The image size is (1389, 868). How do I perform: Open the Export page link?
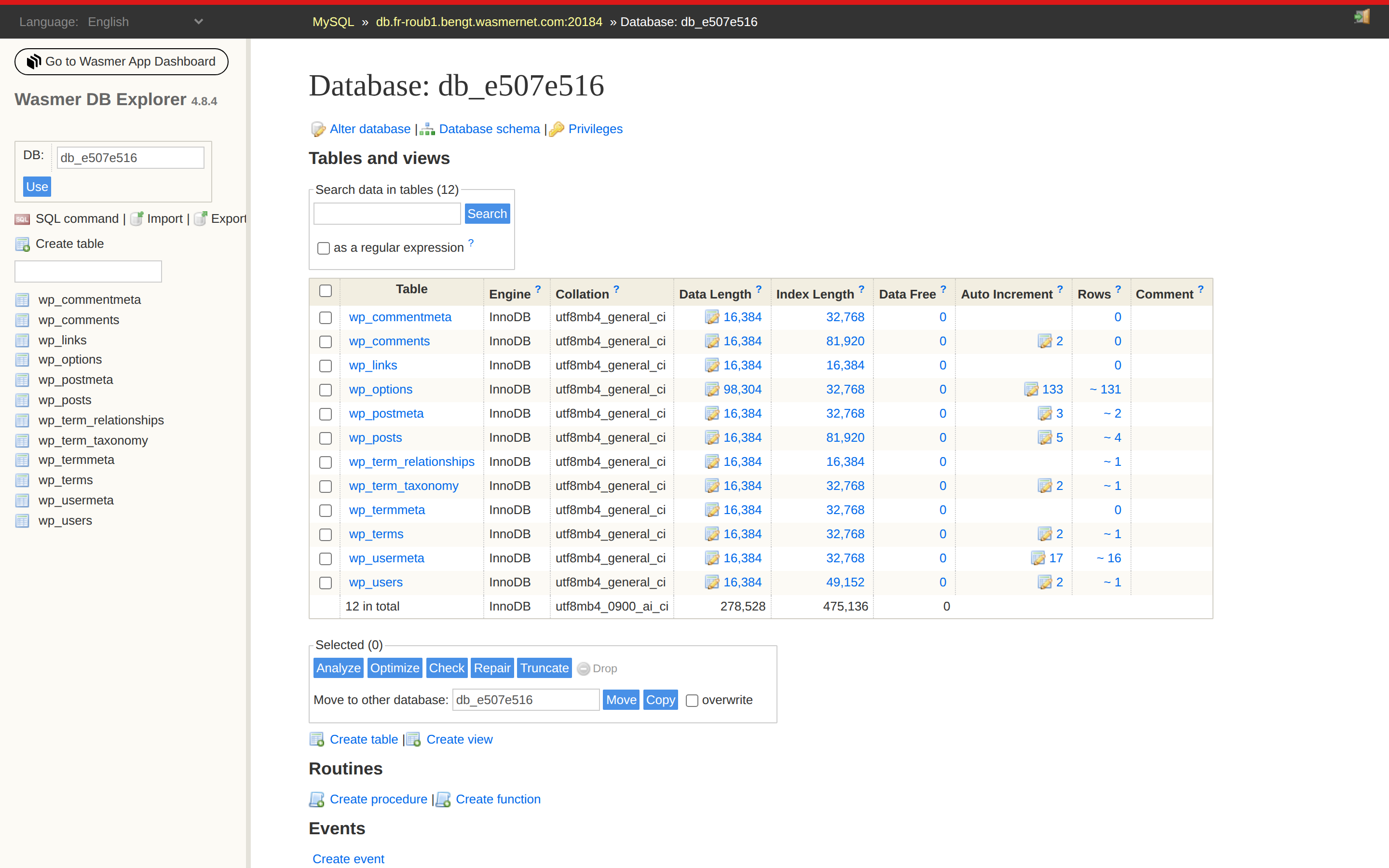pyautogui.click(x=229, y=219)
